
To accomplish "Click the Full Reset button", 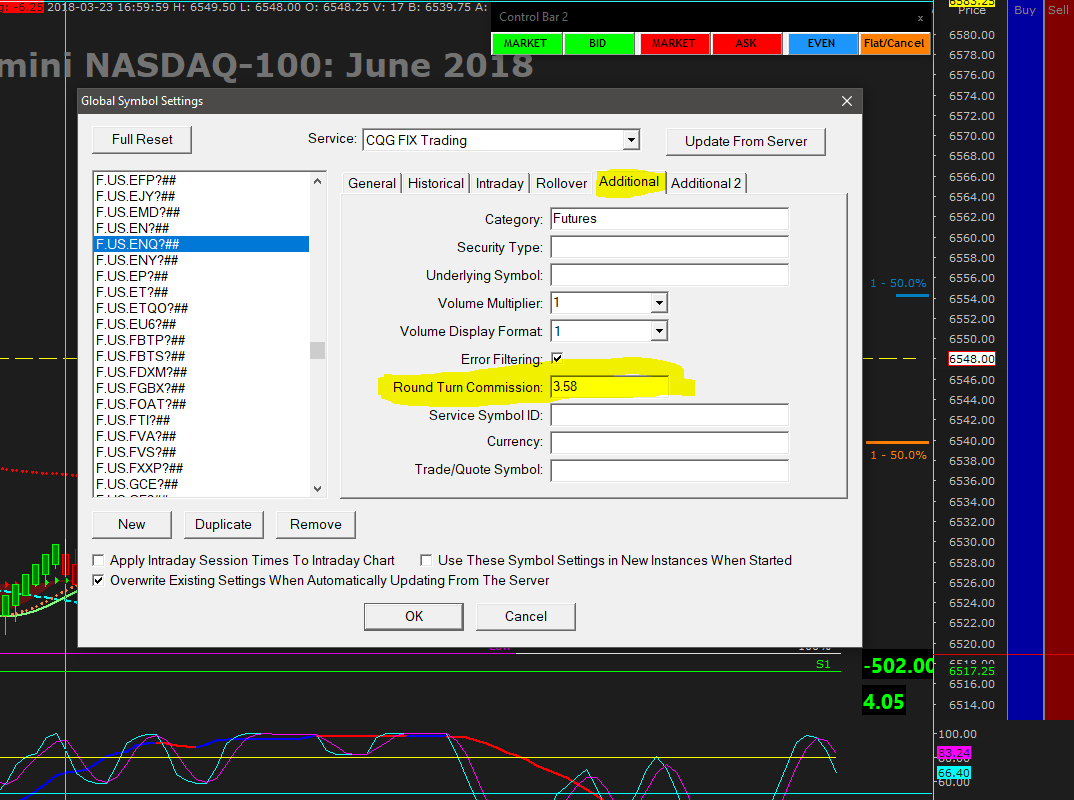I will 141,140.
